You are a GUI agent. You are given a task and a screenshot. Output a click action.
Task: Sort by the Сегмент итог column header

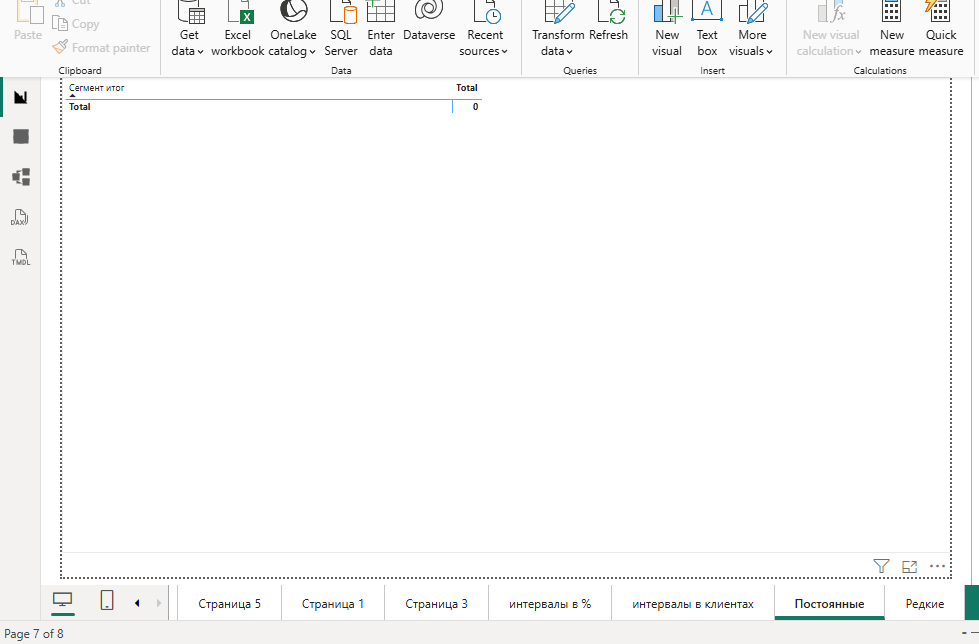[97, 88]
